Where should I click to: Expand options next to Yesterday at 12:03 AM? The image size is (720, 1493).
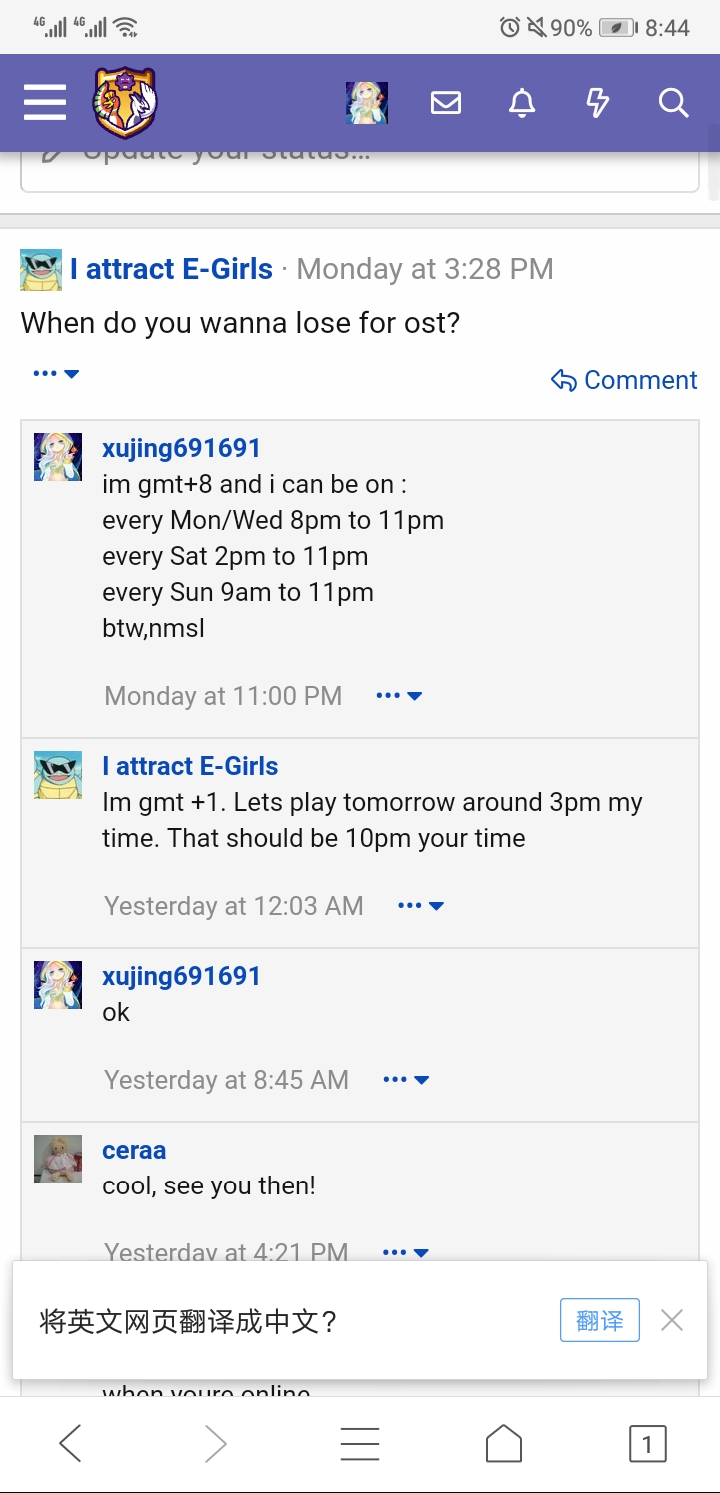421,906
